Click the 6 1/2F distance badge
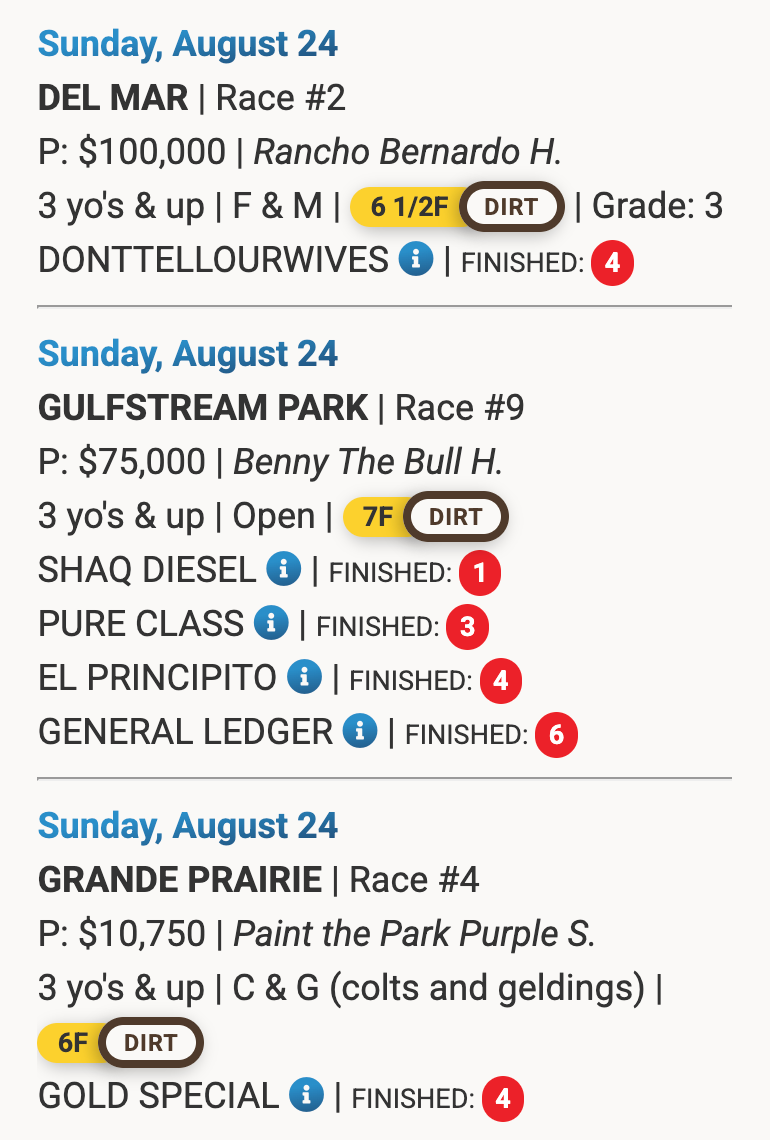The width and height of the screenshot is (770, 1140). coord(409,207)
